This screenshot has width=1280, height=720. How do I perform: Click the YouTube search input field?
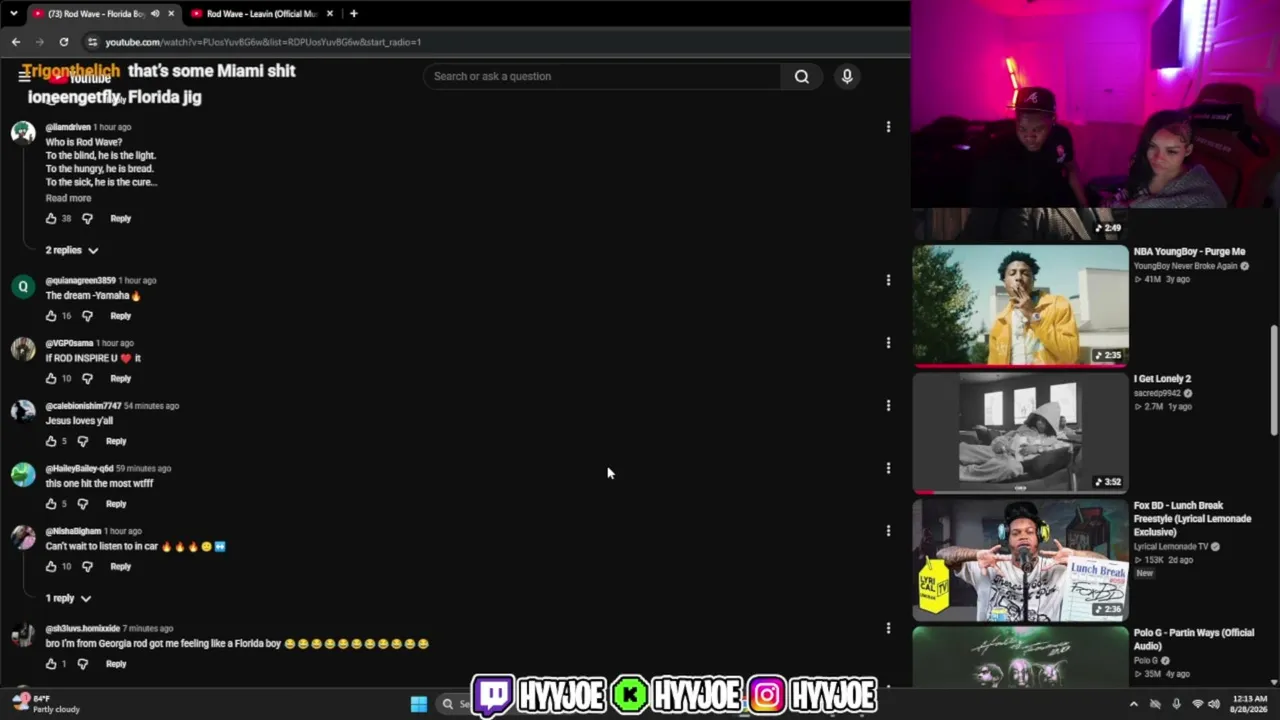coord(603,76)
